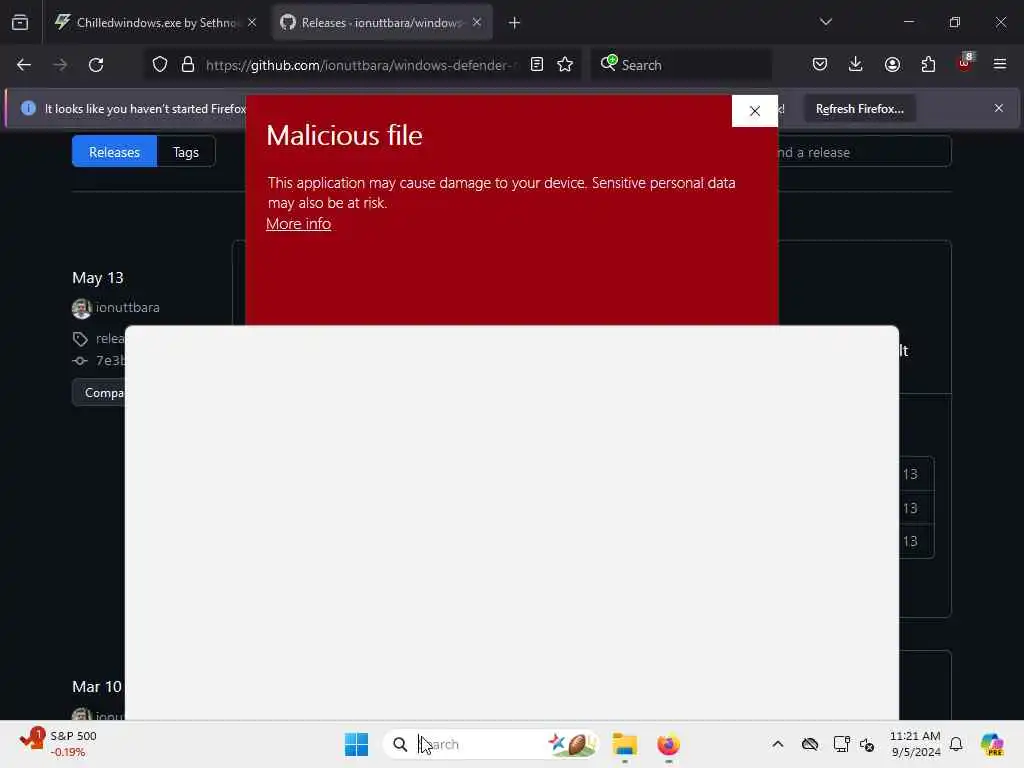This screenshot has height=768, width=1024.
Task: Open Firefox View from the tab strip
Action: [20, 22]
